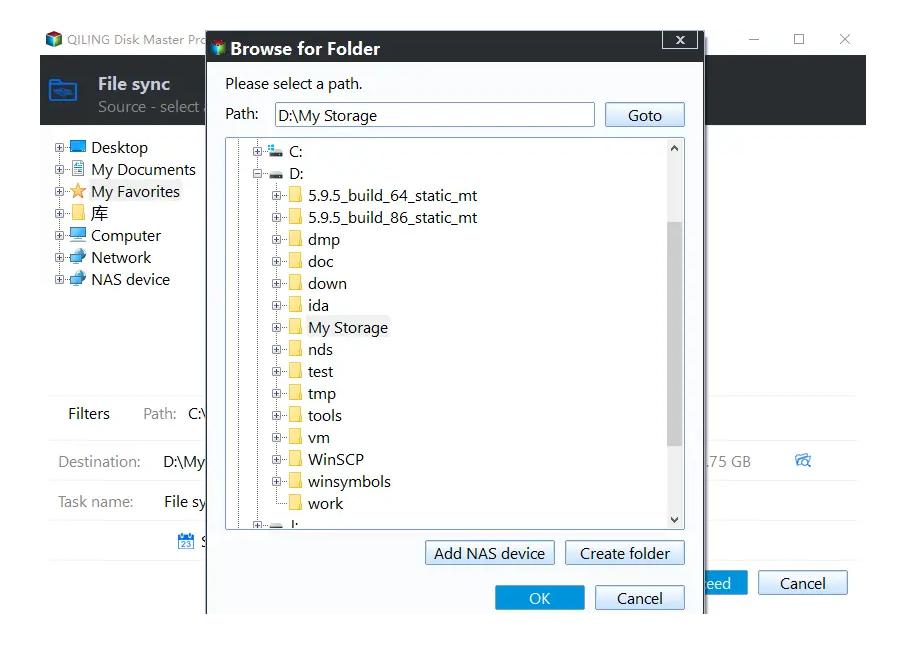Screen dimensions: 918x647
Task: Click the File sync folder icon
Action: point(63,91)
